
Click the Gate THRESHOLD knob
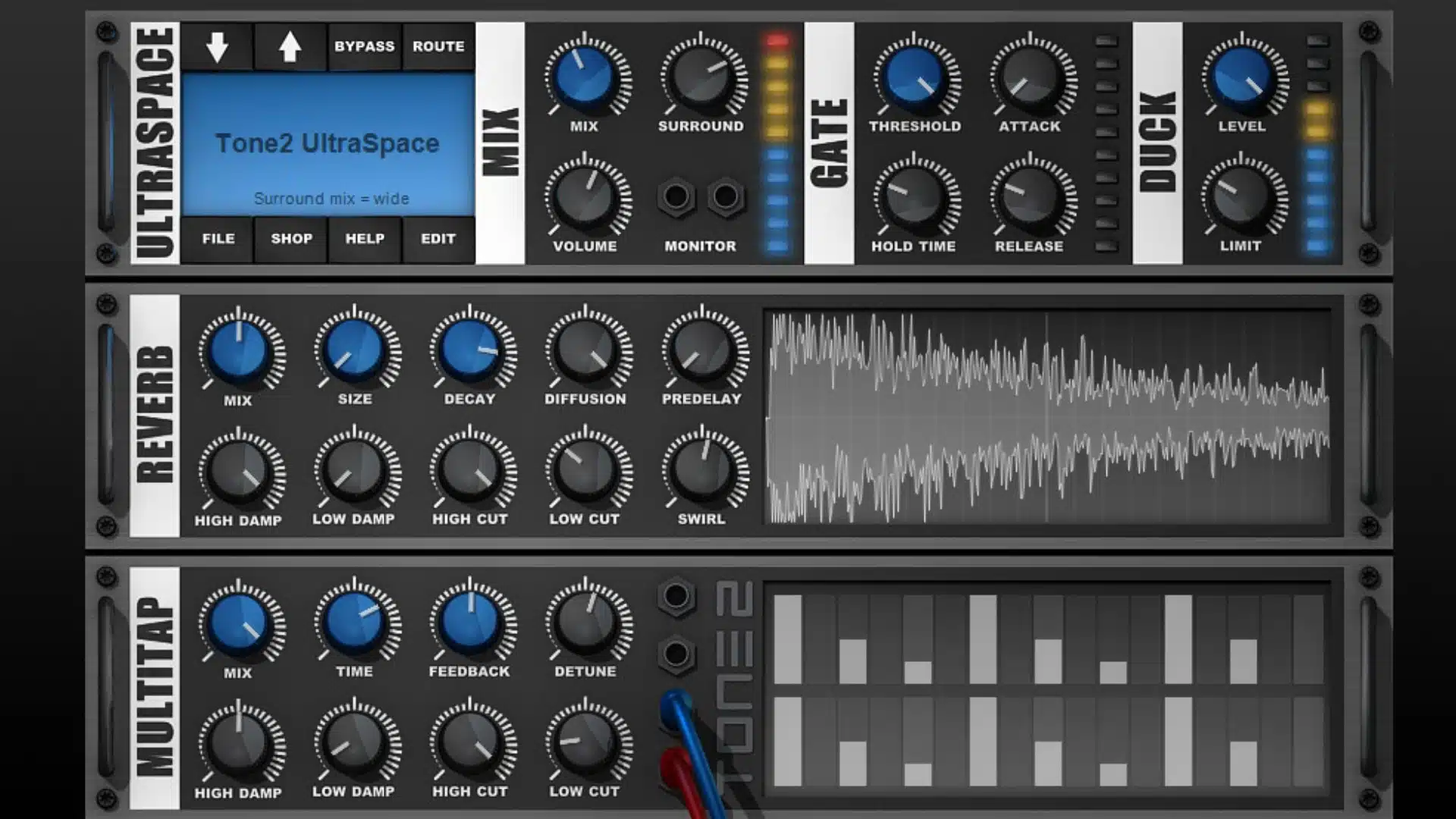(x=915, y=77)
